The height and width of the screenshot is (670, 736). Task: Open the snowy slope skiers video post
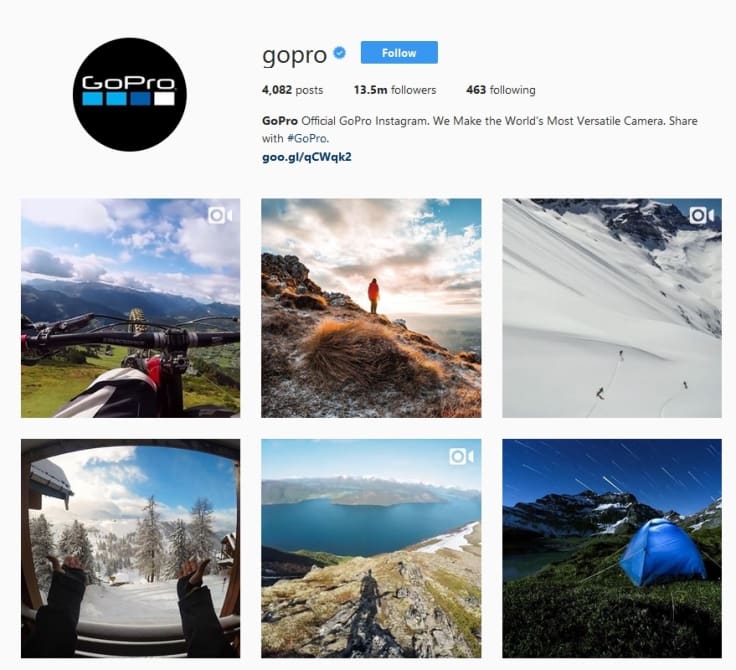click(x=612, y=308)
